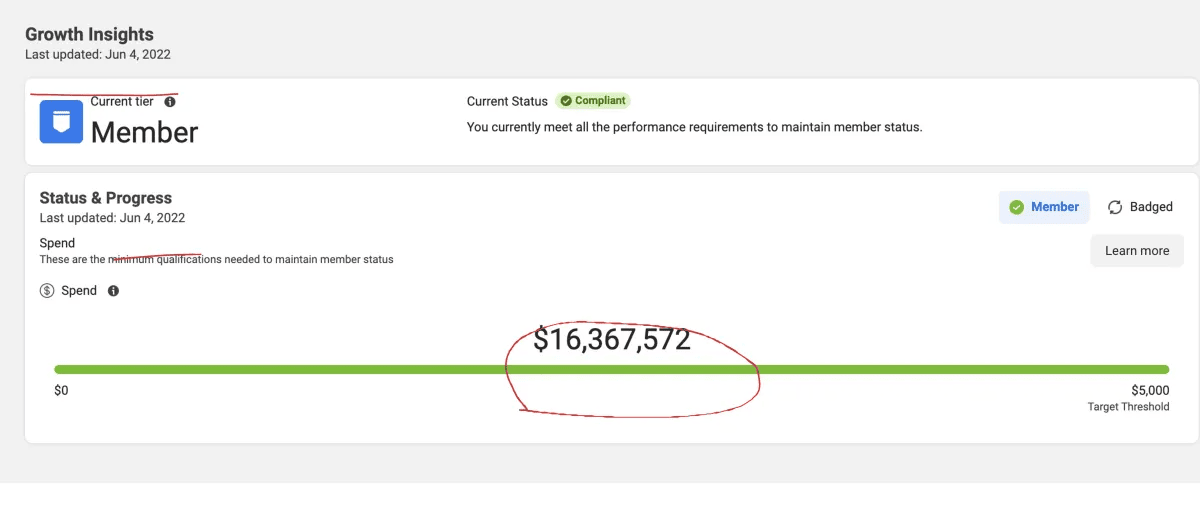Switch to the Badged status tab

click(1140, 207)
